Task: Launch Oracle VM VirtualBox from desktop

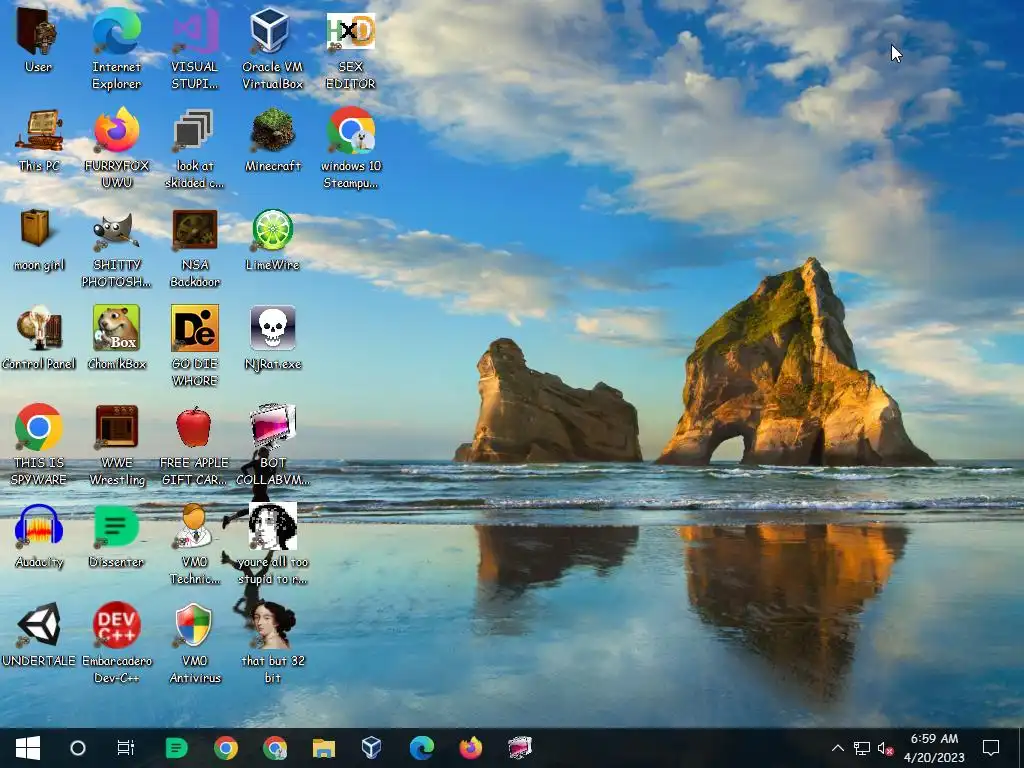Action: pos(272,49)
